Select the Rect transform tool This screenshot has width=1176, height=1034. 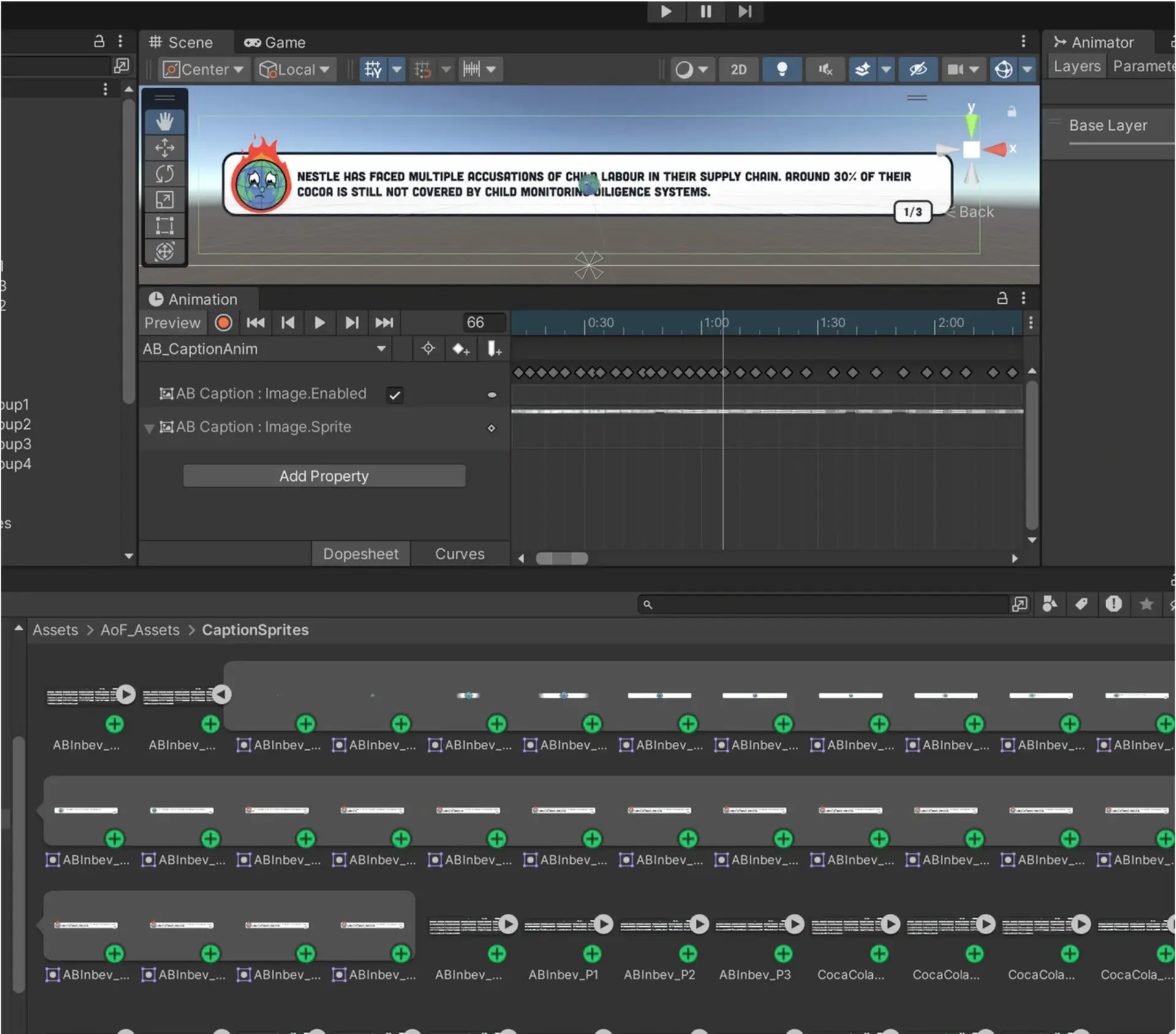(x=164, y=225)
